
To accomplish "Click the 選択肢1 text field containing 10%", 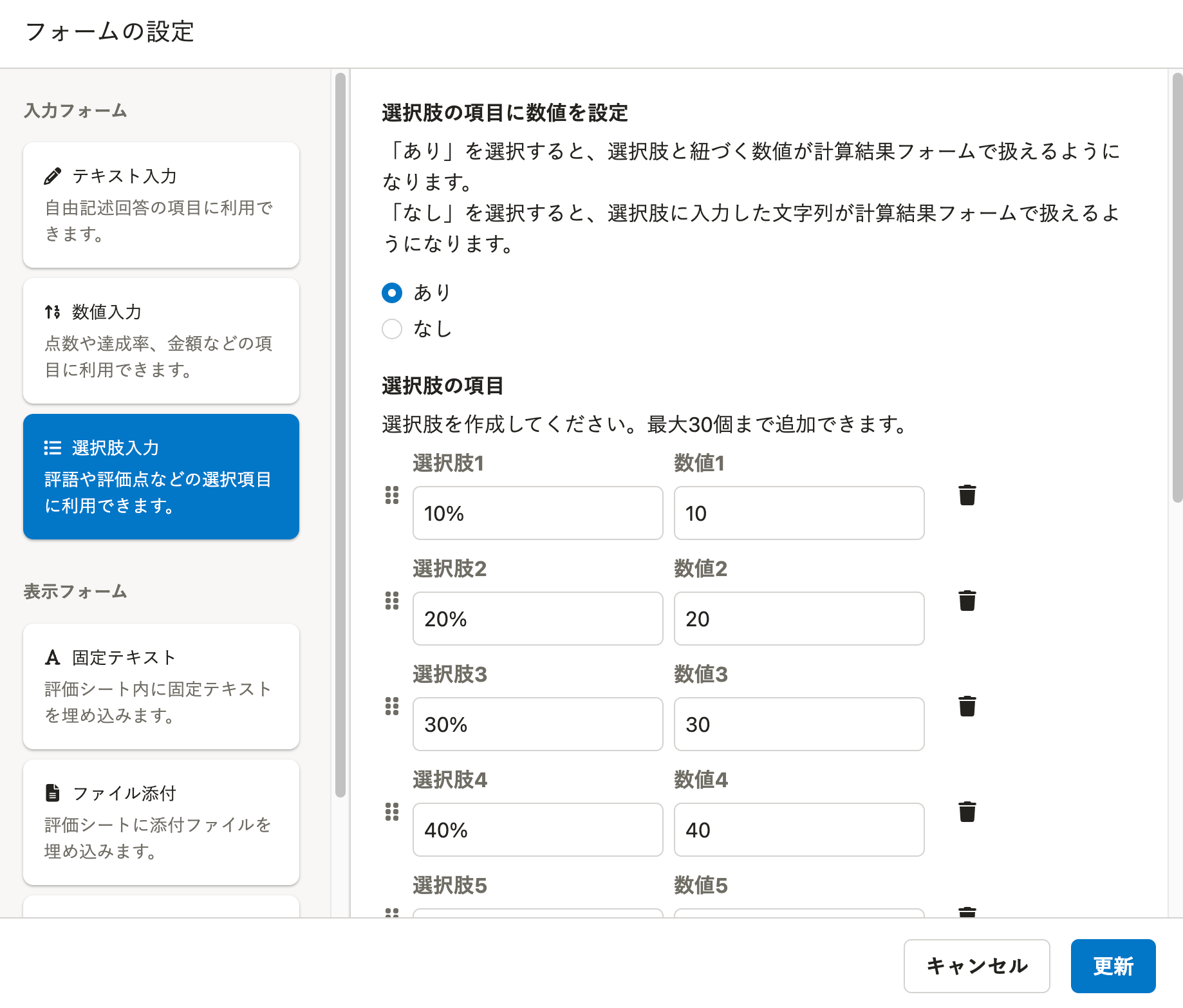I will click(x=537, y=513).
